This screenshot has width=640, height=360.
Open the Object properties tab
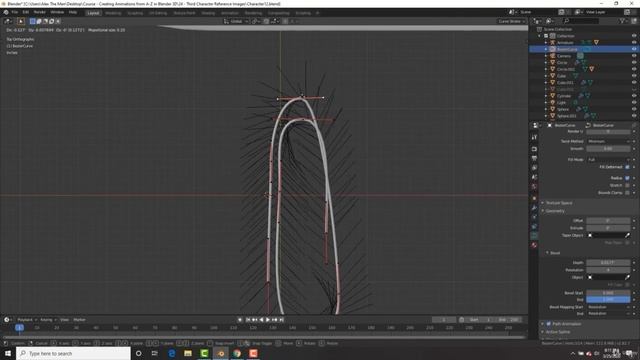coord(534,198)
